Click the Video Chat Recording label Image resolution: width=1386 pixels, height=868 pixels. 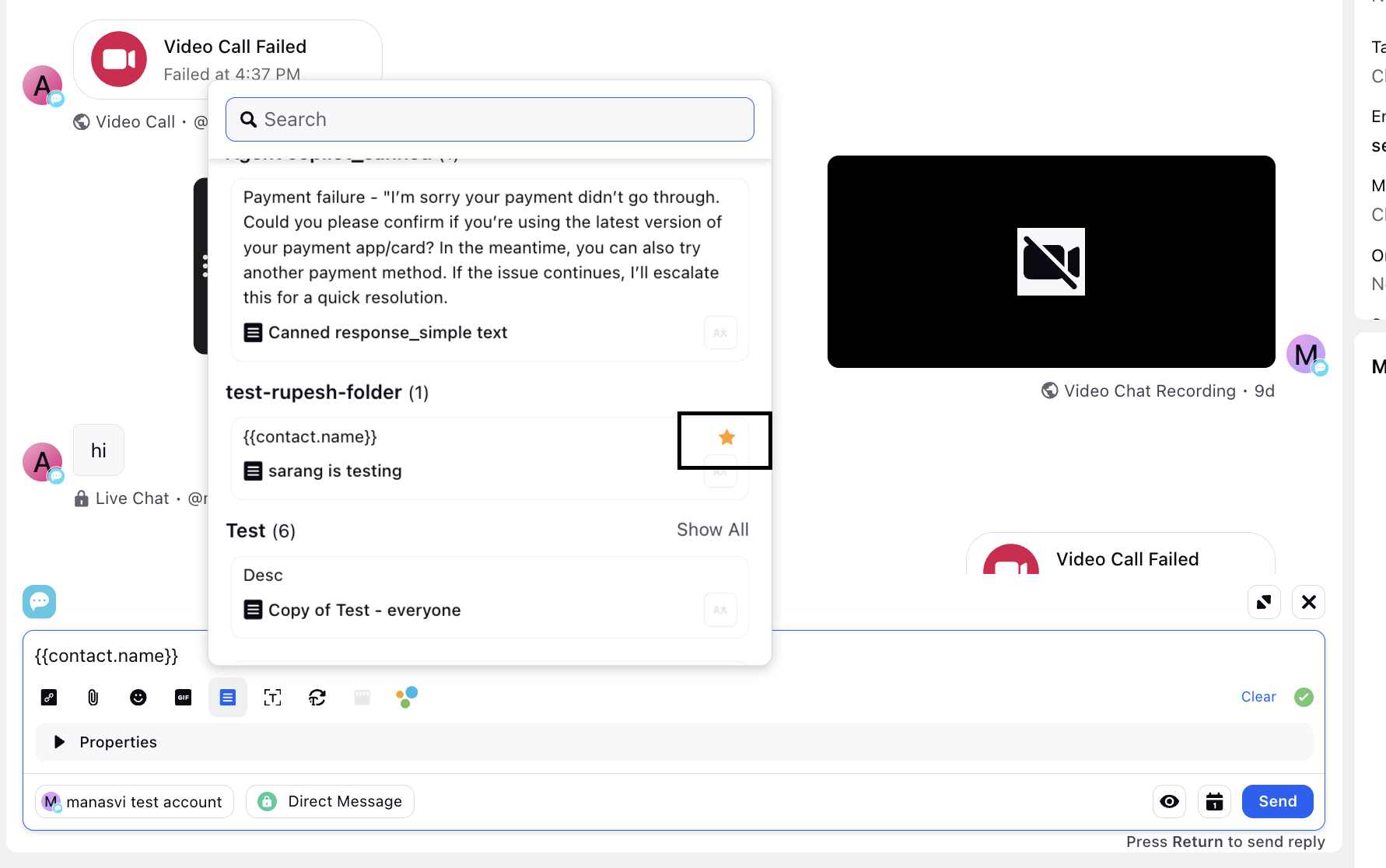pos(1150,390)
